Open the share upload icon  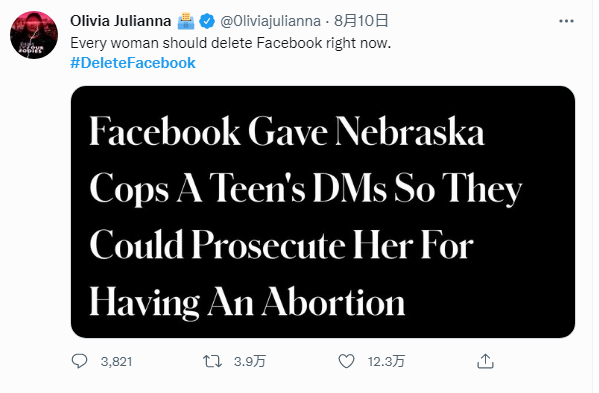click(486, 361)
